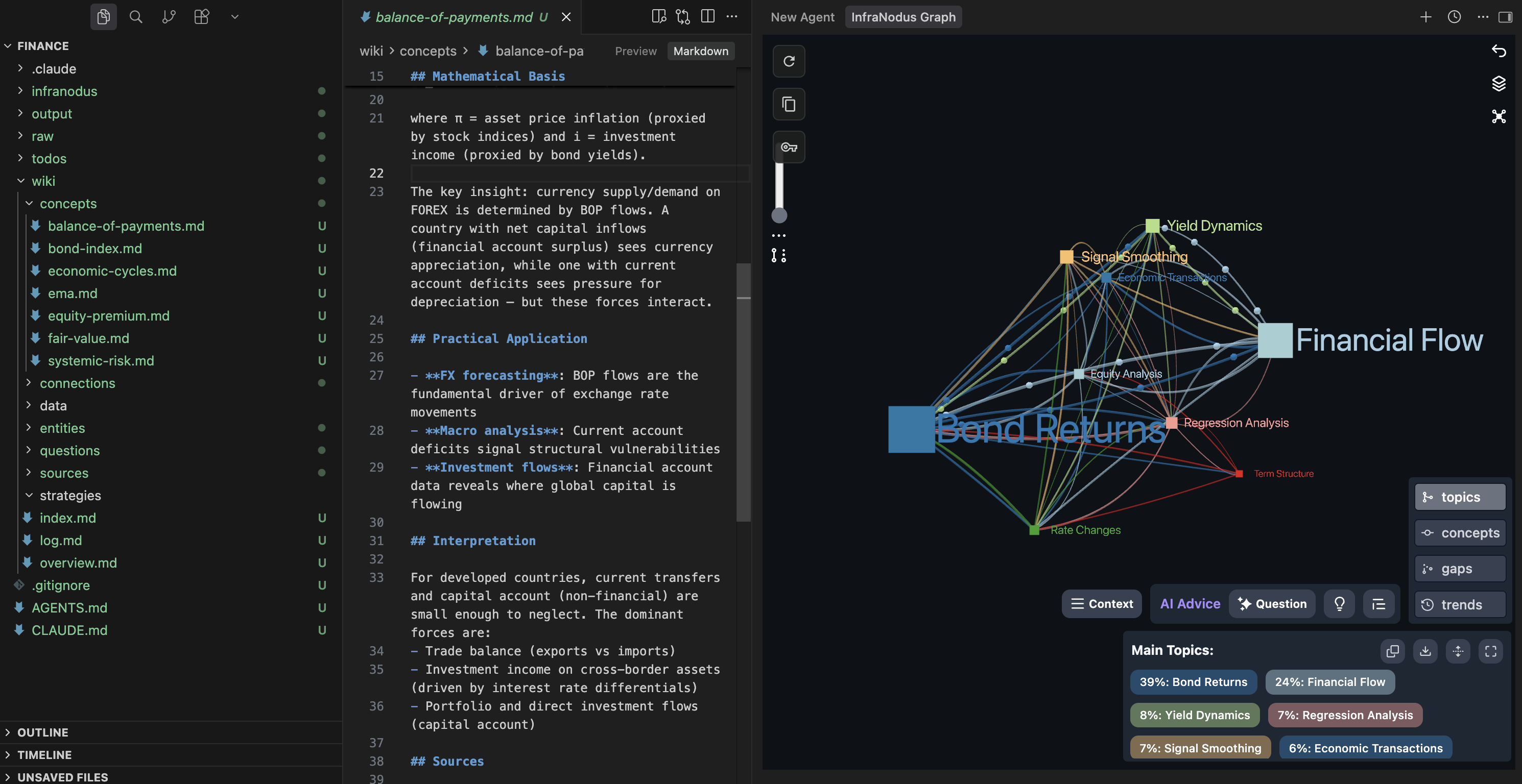Viewport: 1522px width, 784px height.
Task: Select the InfraNodus Graph tab
Action: point(903,17)
